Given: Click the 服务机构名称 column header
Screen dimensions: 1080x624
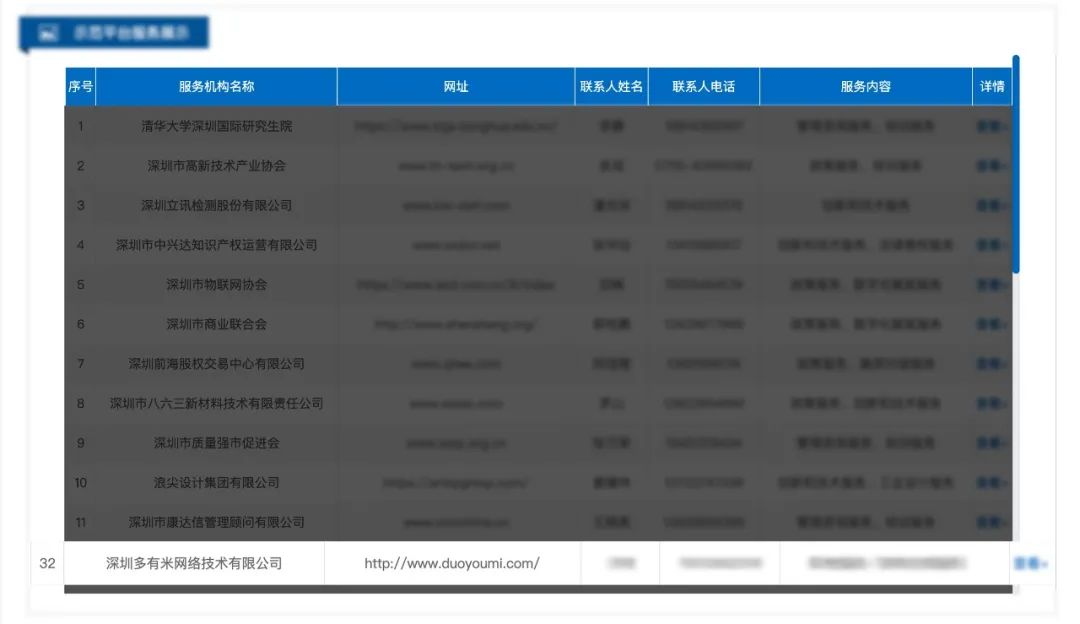Looking at the screenshot, I should pos(216,87).
